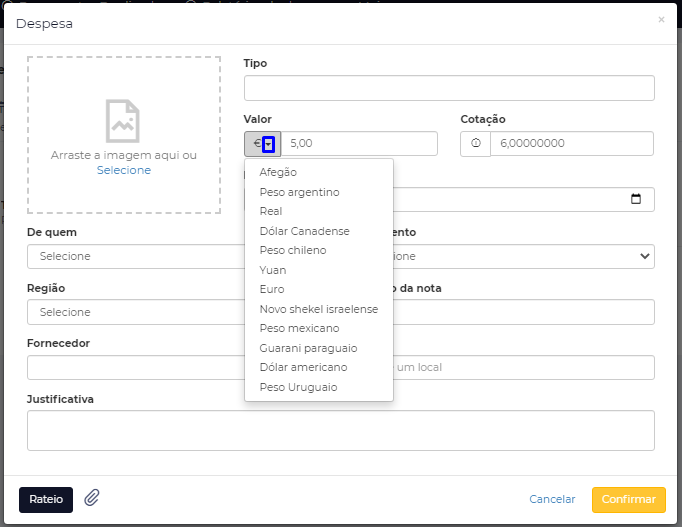Click the local input field
The height and width of the screenshot is (527, 682).
pyautogui.click(x=524, y=367)
